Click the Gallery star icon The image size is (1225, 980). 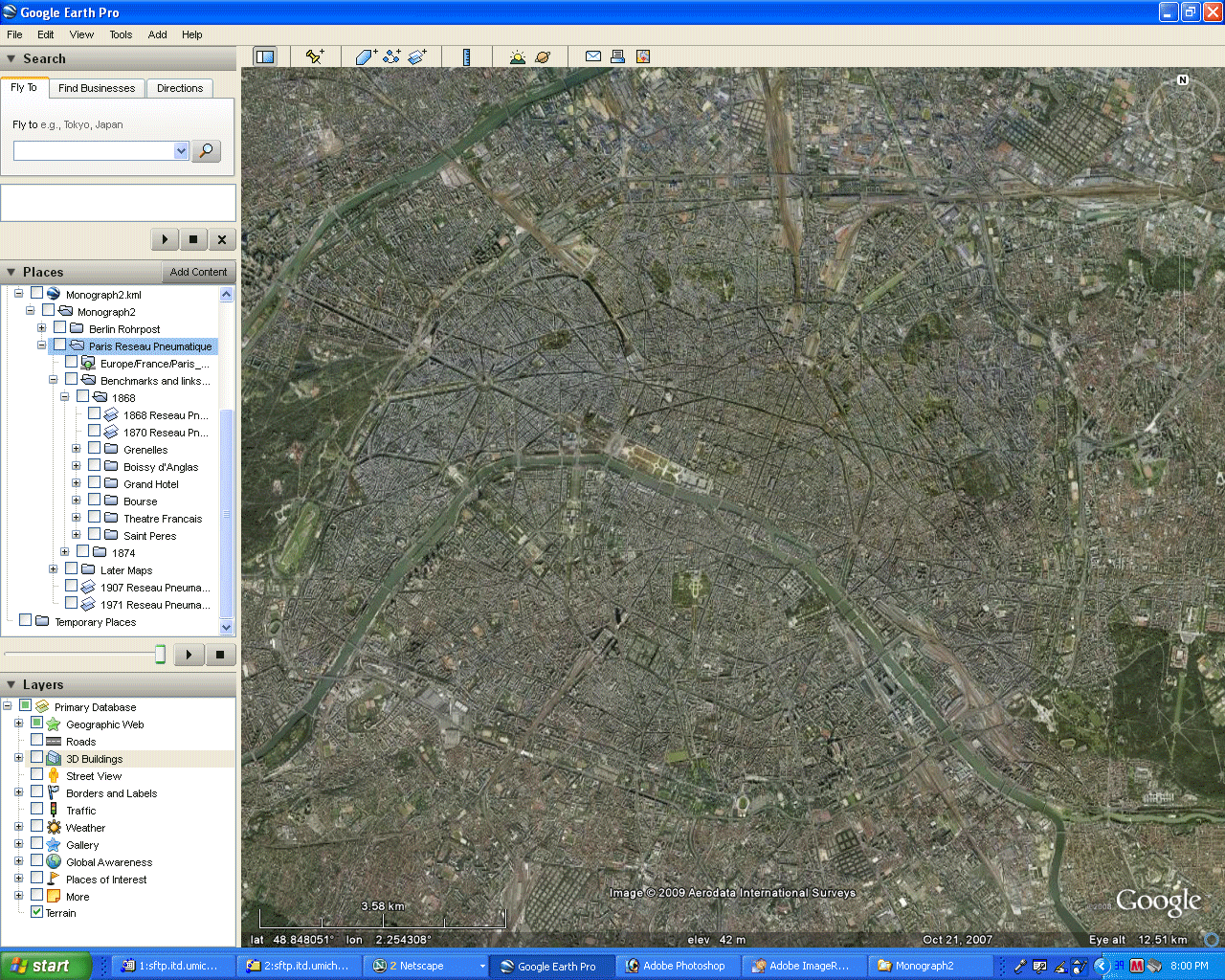[54, 844]
